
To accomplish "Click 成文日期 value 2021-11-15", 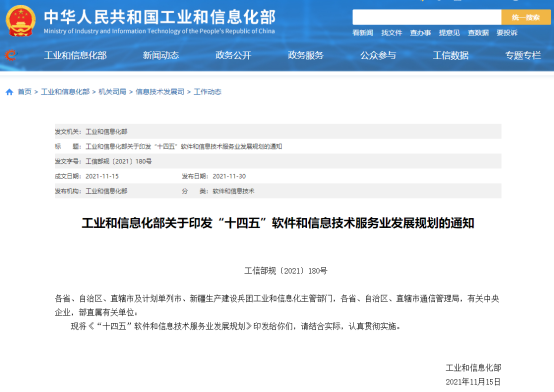I will tap(102, 176).
